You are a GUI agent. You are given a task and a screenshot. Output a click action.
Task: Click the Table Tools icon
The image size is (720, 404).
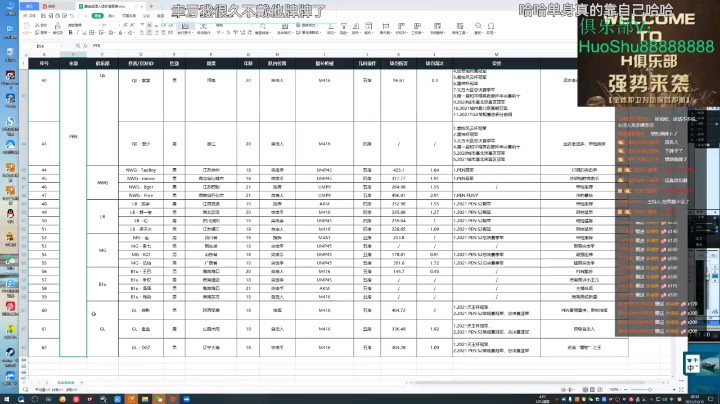(x=459, y=26)
